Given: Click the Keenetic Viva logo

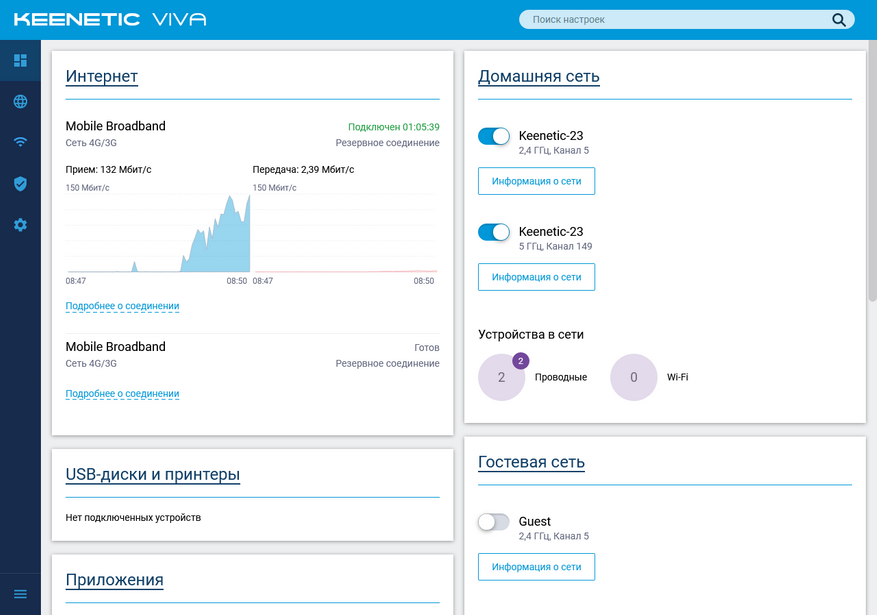Looking at the screenshot, I should tap(110, 20).
